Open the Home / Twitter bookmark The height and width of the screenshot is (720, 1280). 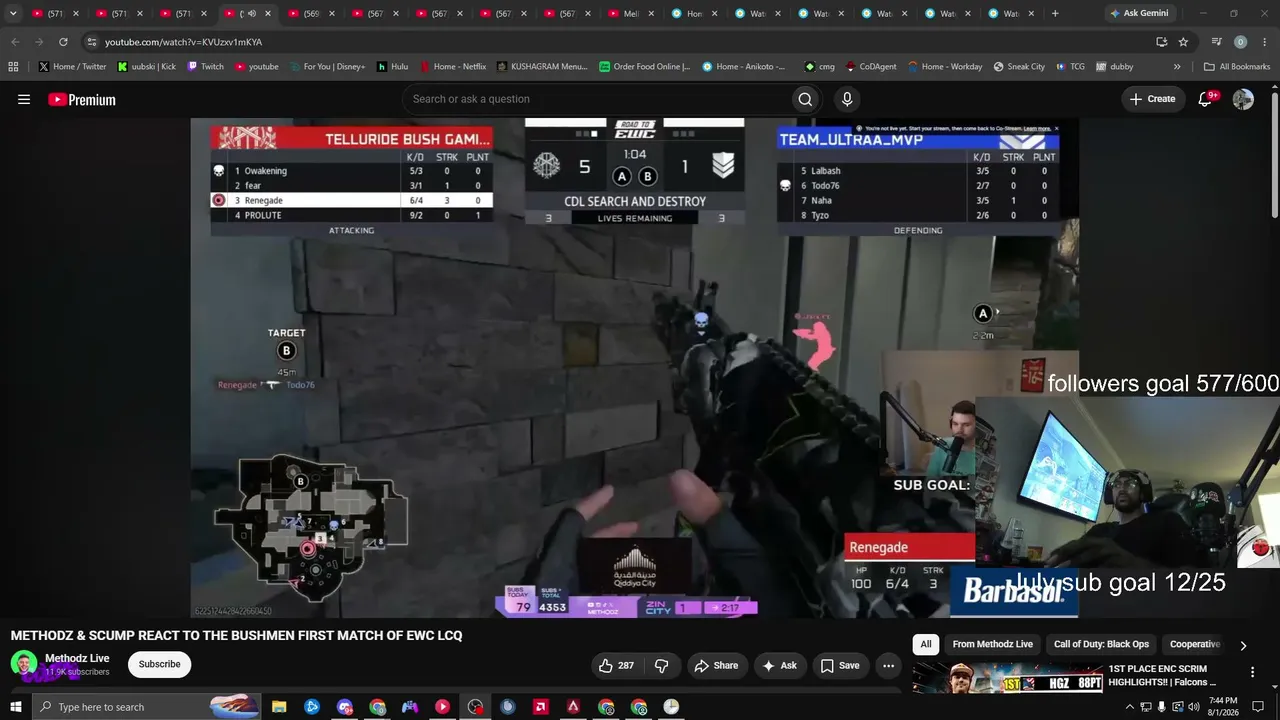pyautogui.click(x=72, y=67)
